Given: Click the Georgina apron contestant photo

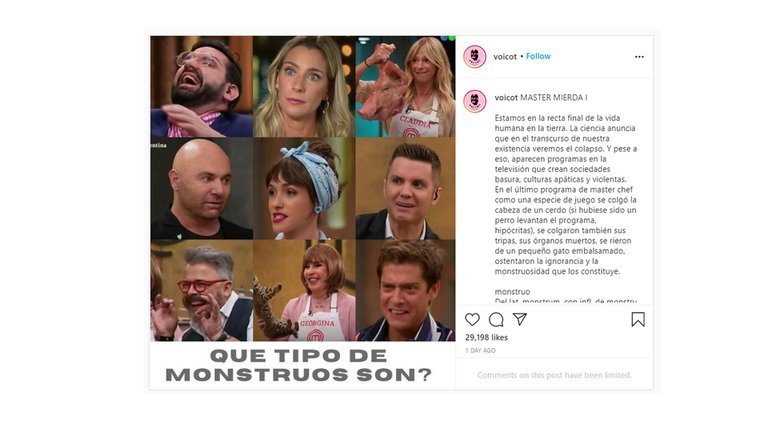Looking at the screenshot, I should (x=304, y=290).
